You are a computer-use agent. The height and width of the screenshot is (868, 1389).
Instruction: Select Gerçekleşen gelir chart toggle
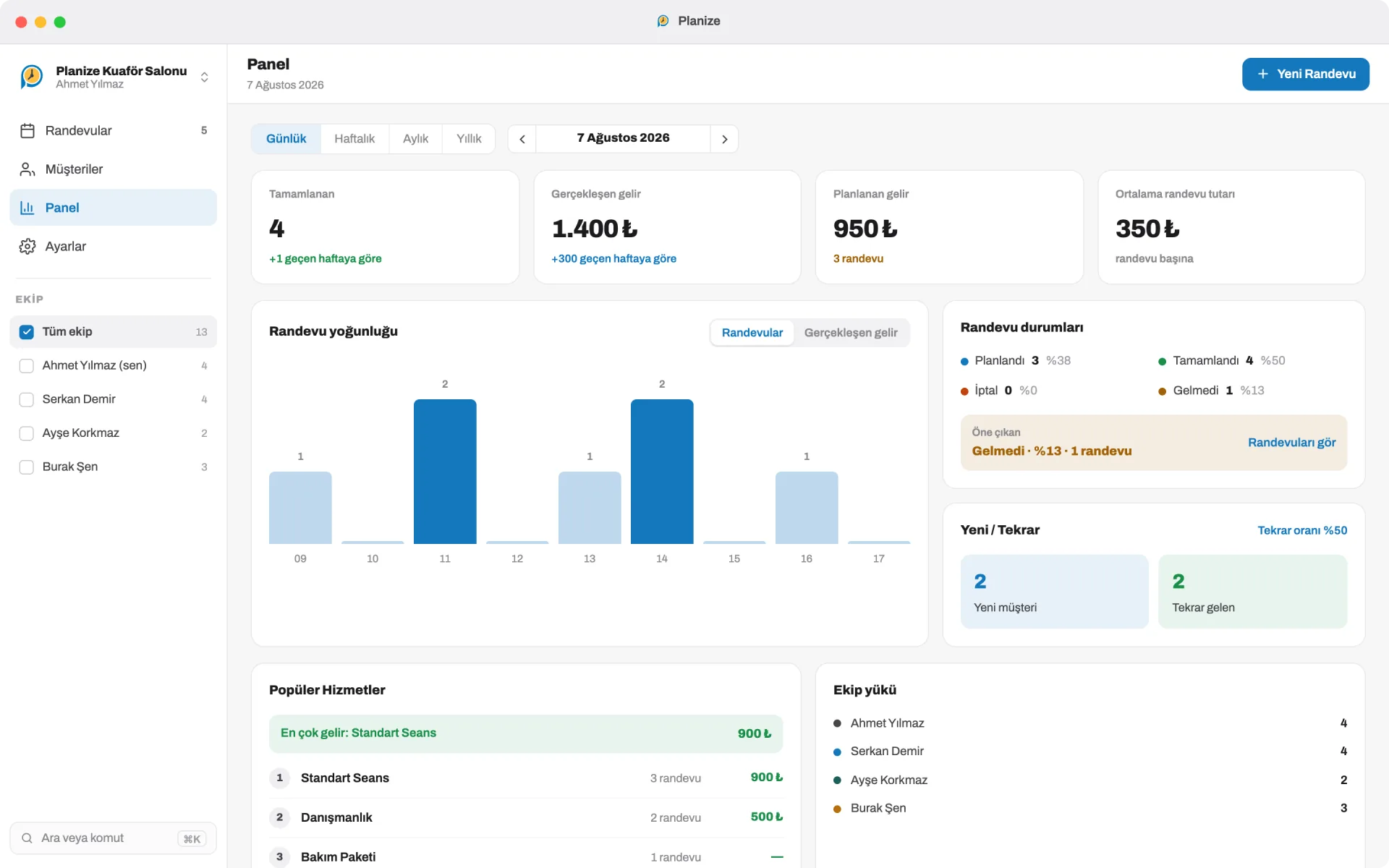pyautogui.click(x=851, y=333)
